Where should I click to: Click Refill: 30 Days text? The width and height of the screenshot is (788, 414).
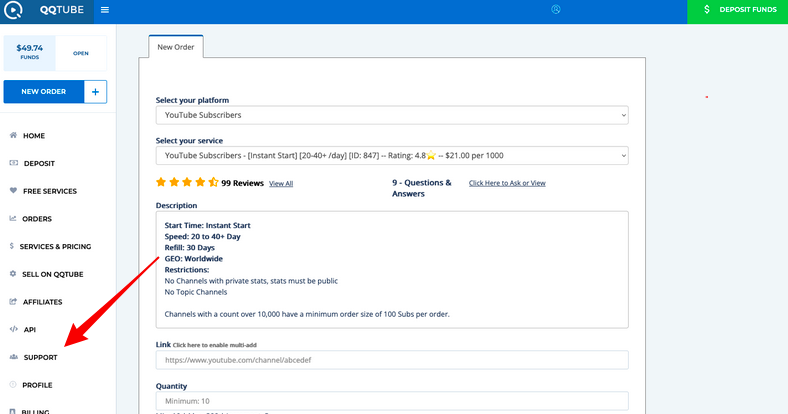coord(189,248)
